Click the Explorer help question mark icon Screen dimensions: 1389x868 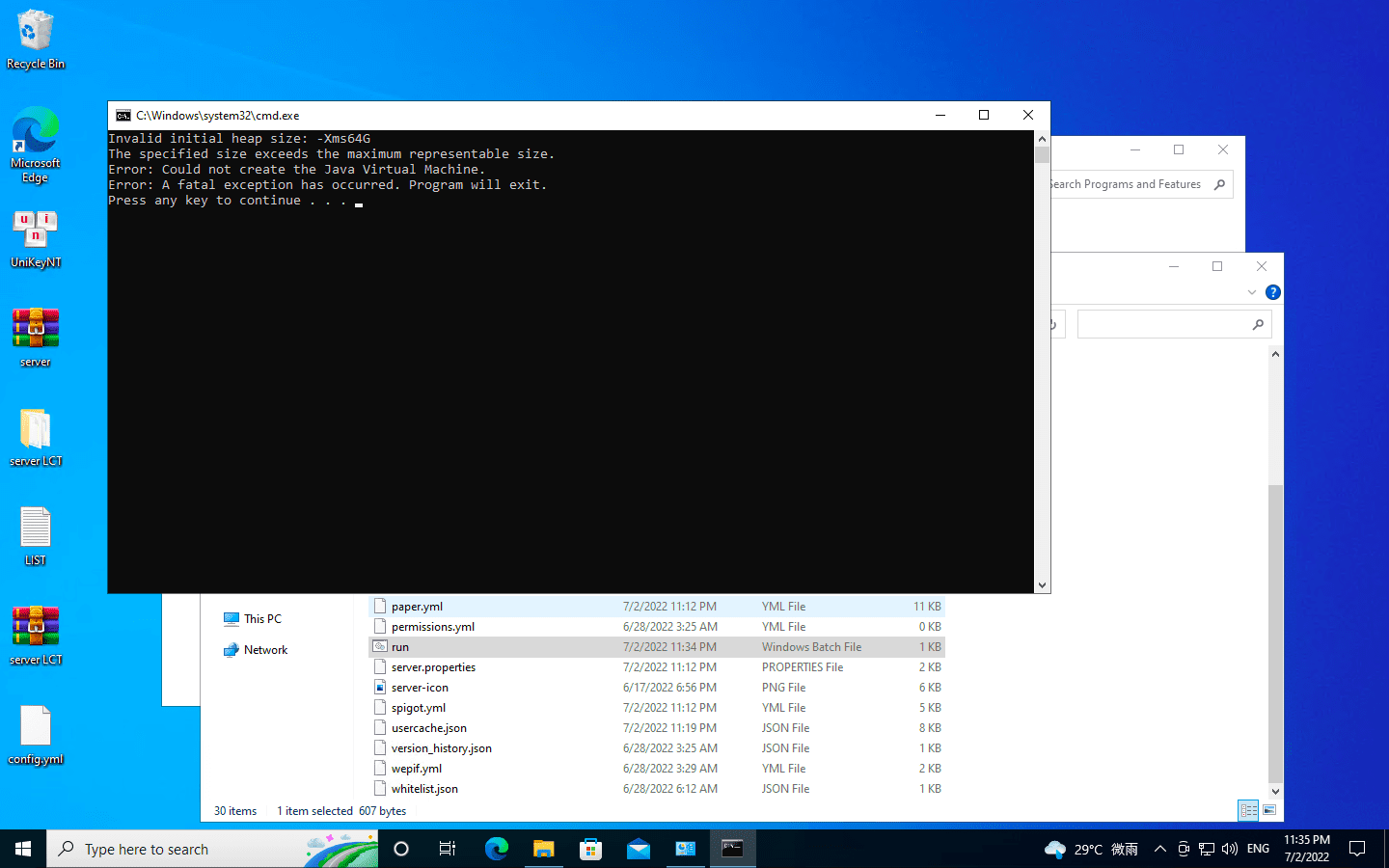coord(1273,292)
